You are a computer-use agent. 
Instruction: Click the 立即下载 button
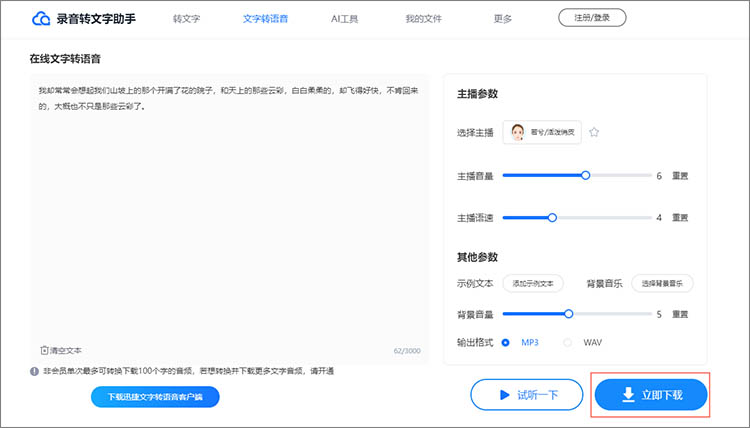point(651,395)
